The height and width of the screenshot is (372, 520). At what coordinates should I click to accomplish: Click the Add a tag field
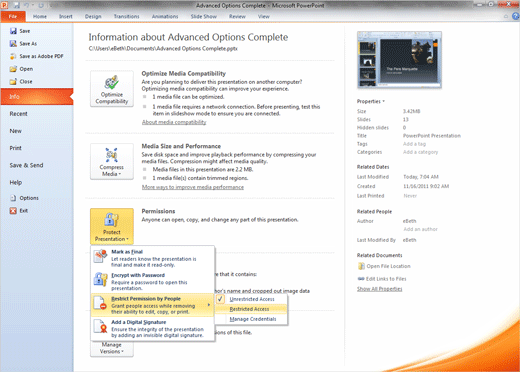coord(414,144)
